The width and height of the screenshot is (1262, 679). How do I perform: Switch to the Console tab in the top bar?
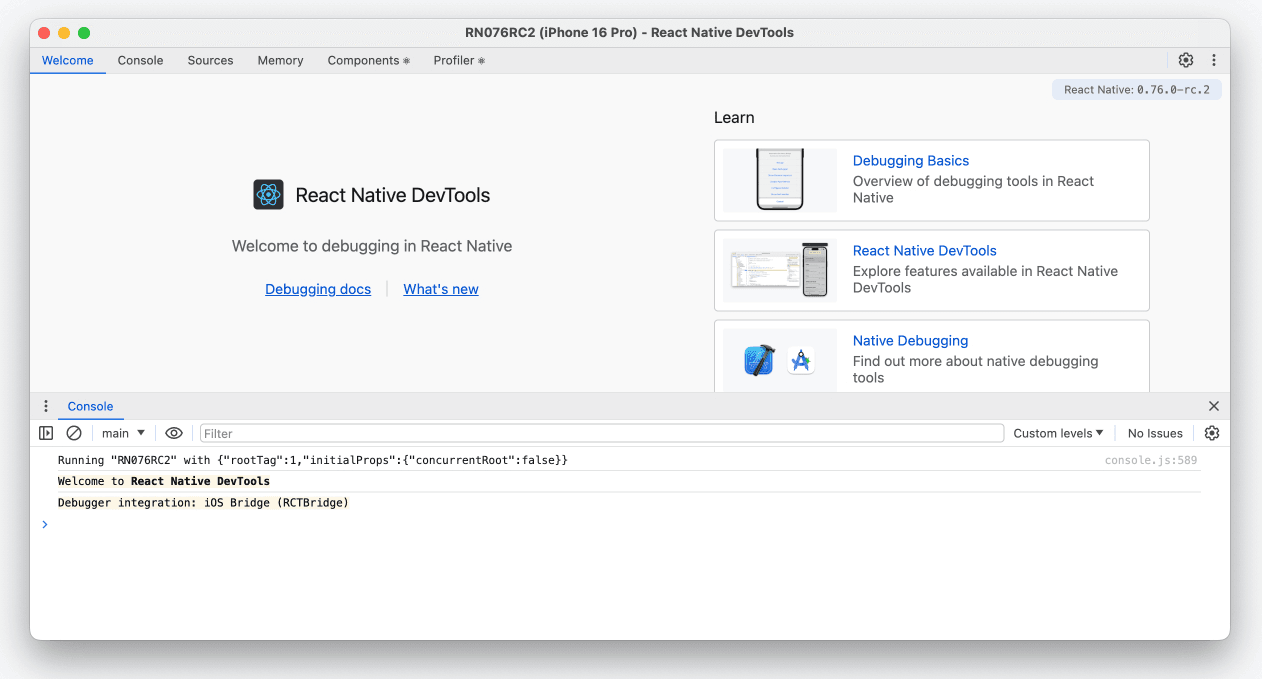coord(140,60)
